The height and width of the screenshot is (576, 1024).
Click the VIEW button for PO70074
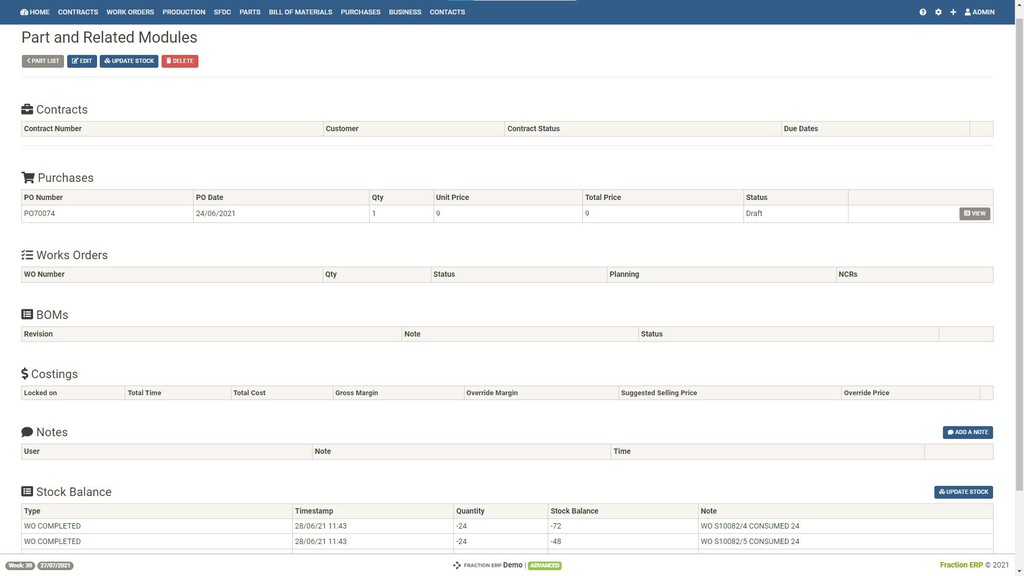click(974, 213)
